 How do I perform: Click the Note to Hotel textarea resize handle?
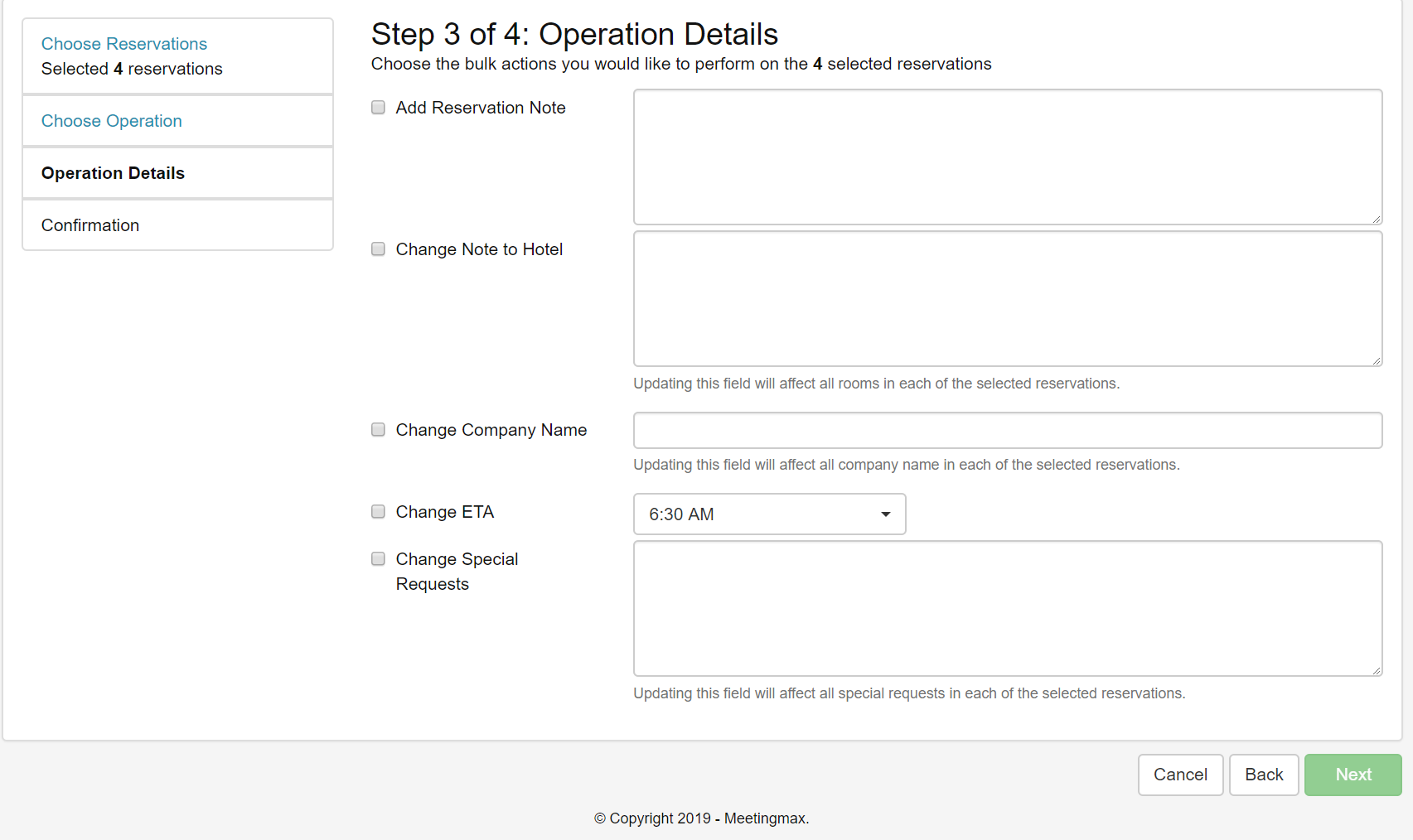pyautogui.click(x=1376, y=360)
